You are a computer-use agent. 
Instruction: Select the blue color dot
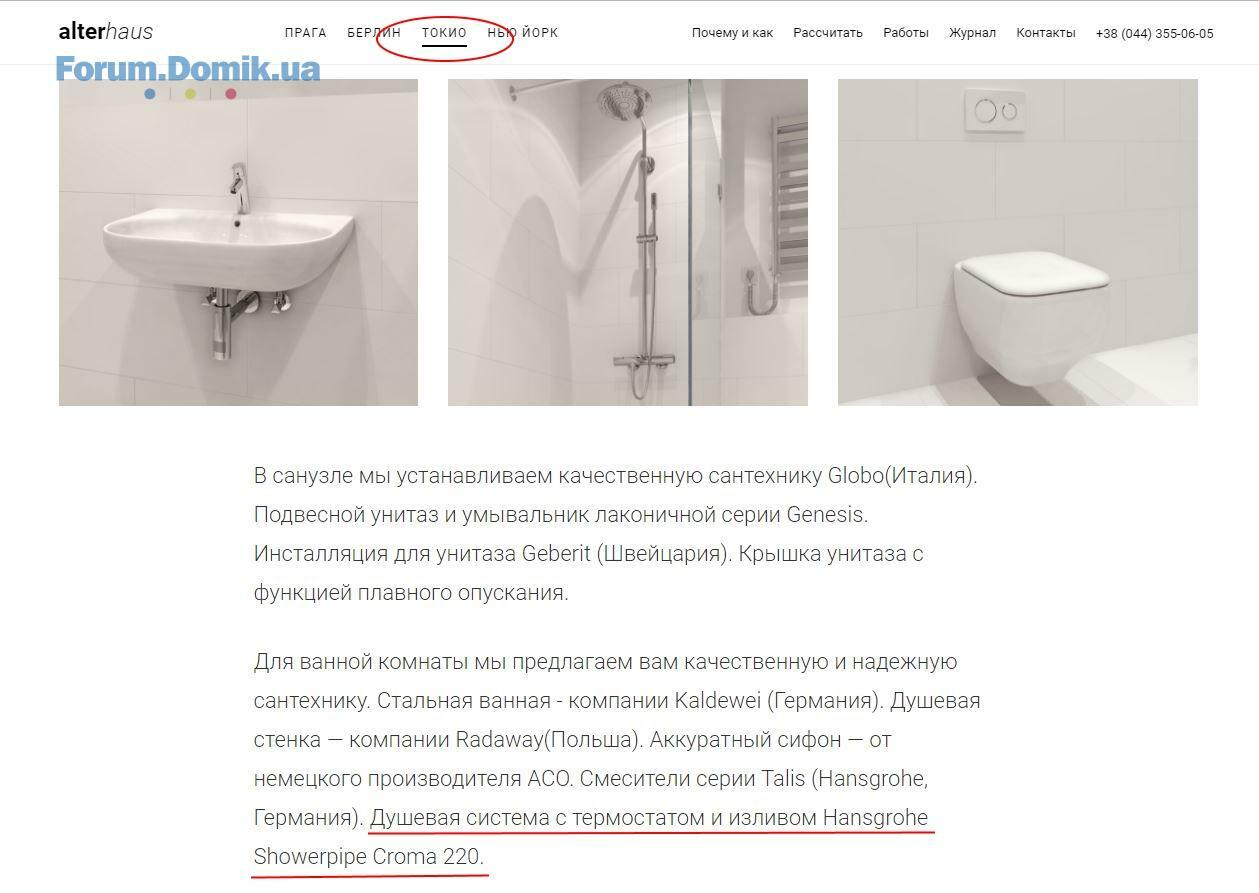click(150, 94)
